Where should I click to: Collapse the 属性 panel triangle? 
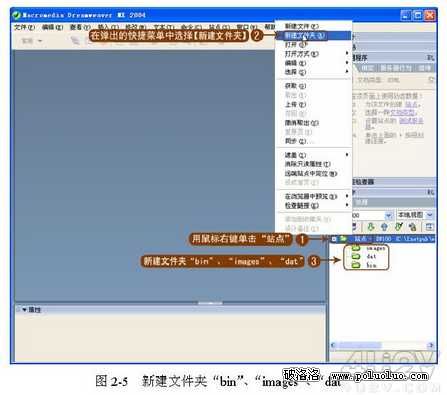(x=24, y=310)
